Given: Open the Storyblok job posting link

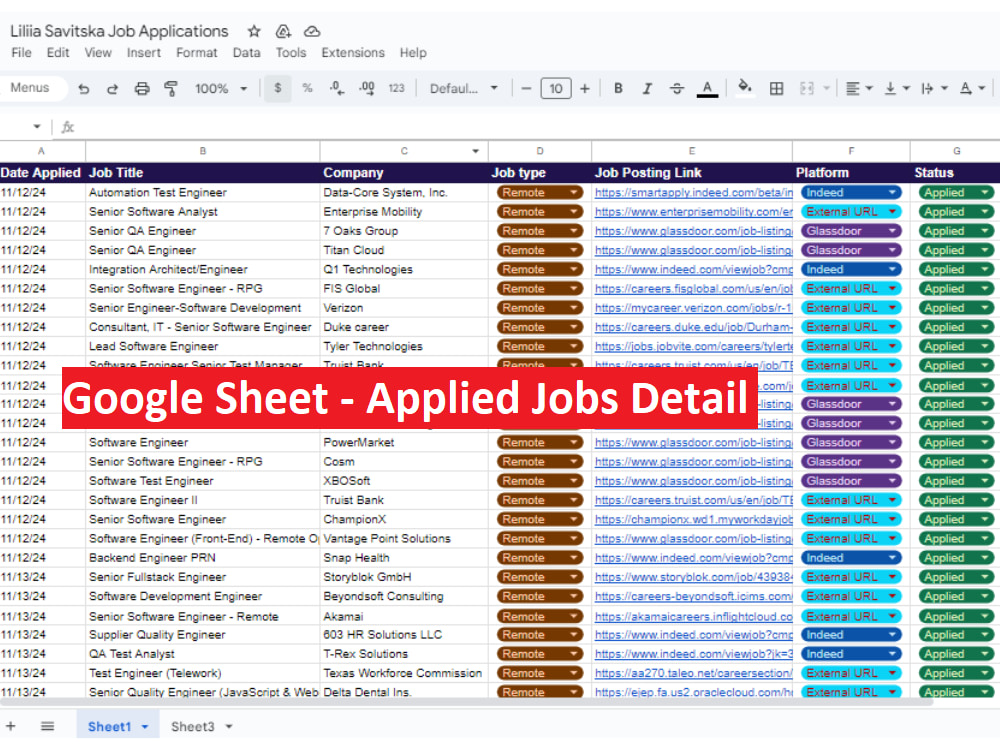Looking at the screenshot, I should pos(693,577).
